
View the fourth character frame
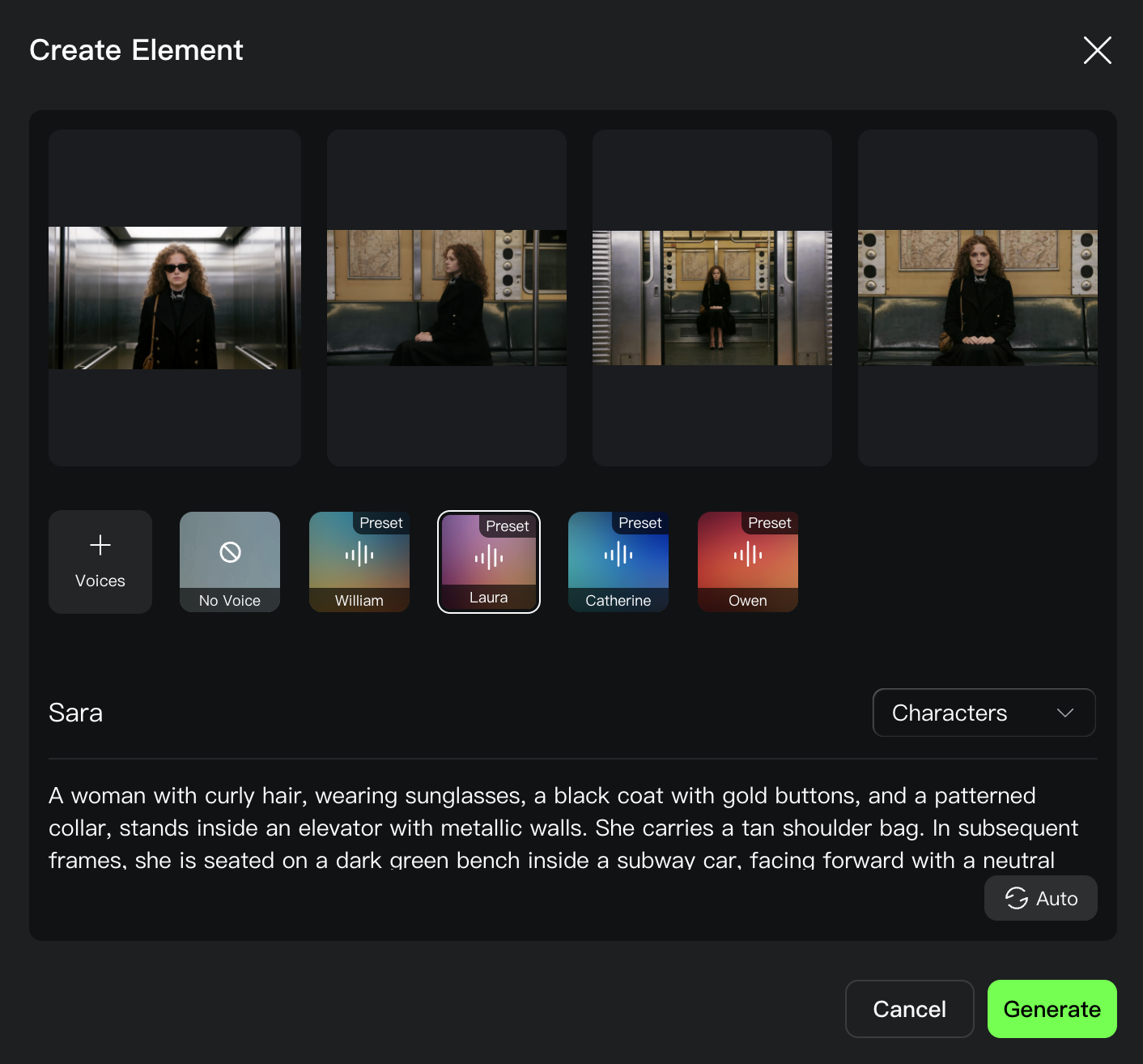tap(977, 297)
